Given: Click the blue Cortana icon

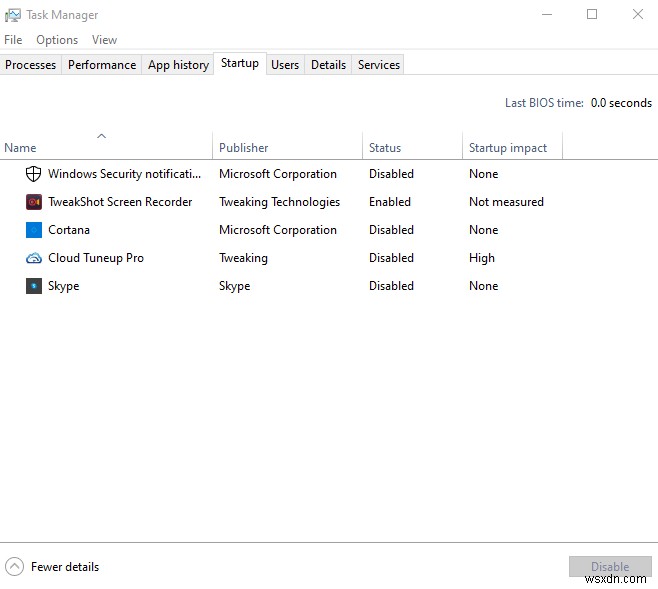Looking at the screenshot, I should (34, 230).
